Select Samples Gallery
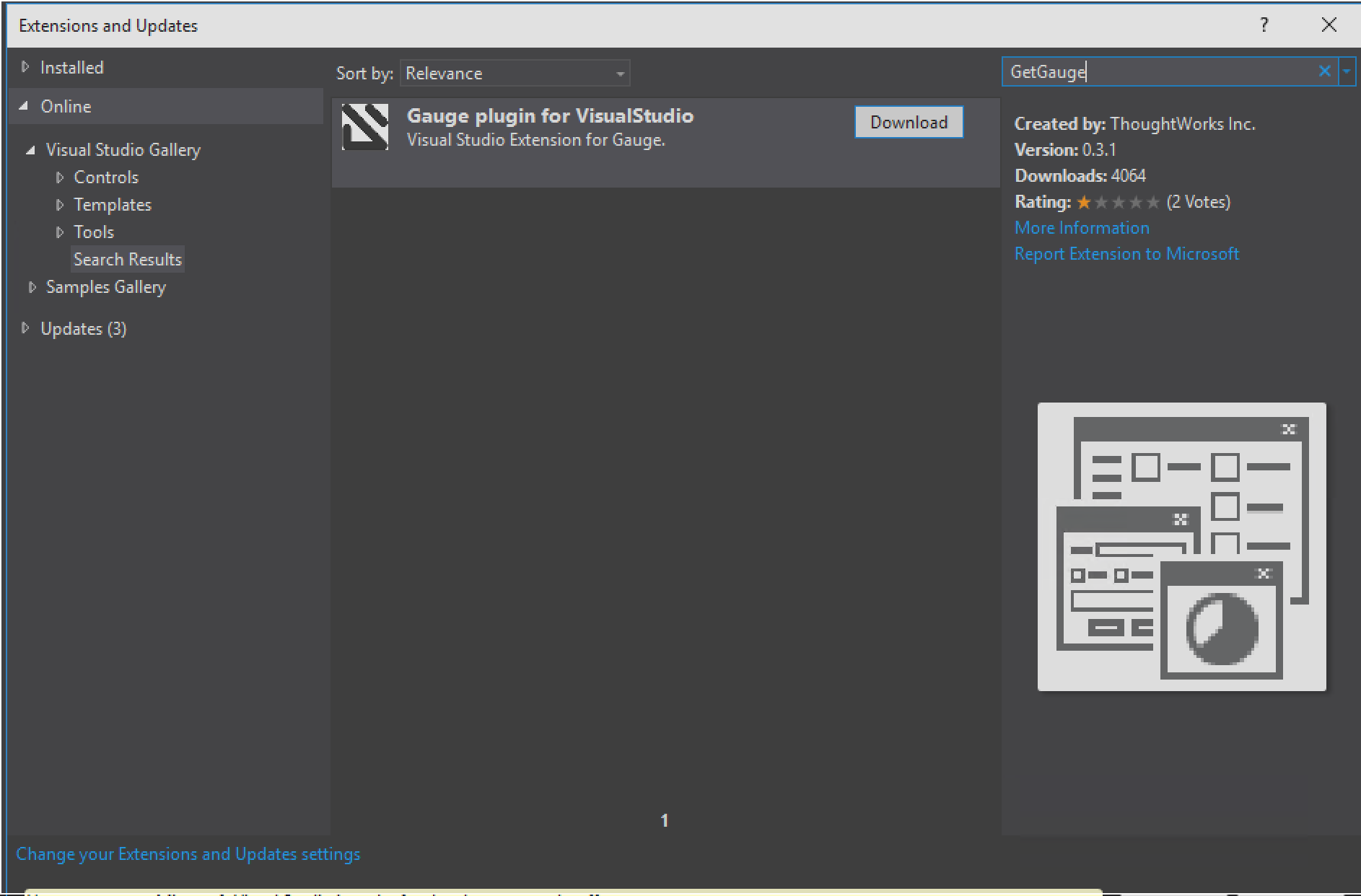 [x=106, y=287]
